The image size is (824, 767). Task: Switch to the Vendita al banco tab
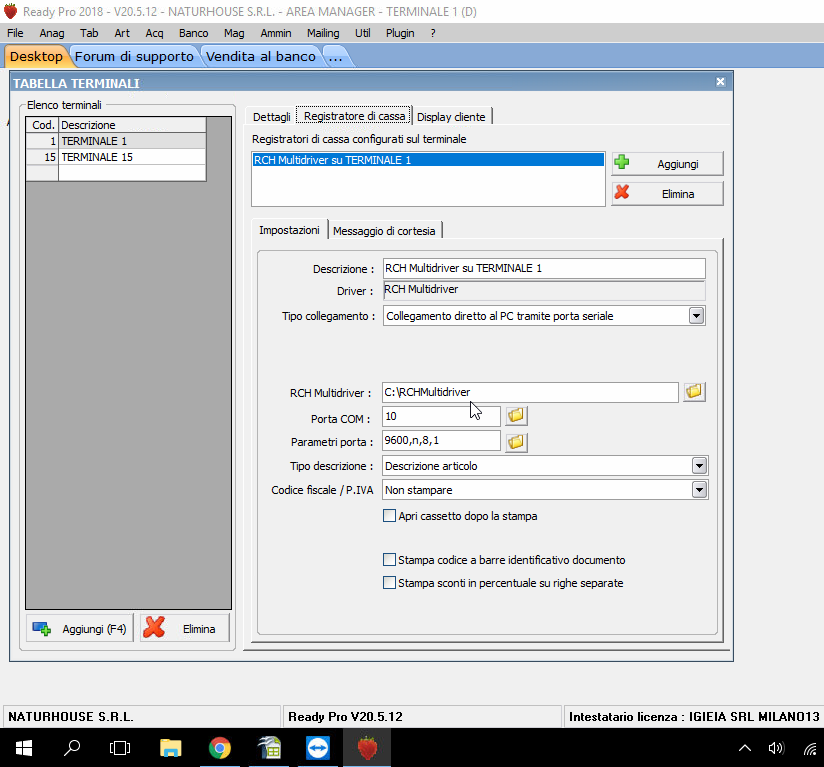261,56
